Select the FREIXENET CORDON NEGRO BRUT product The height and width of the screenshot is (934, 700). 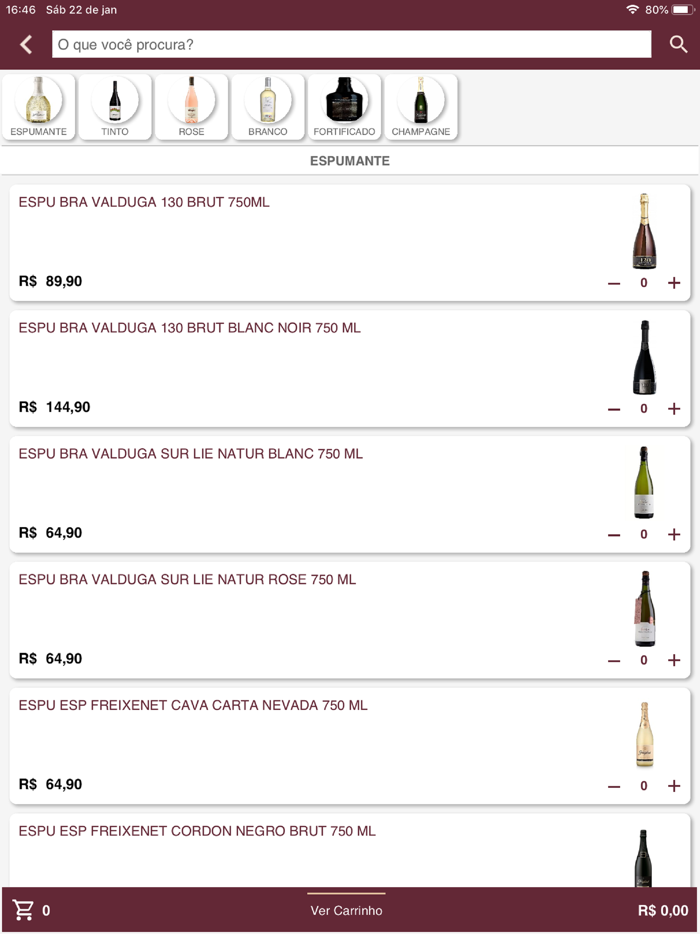pyautogui.click(x=197, y=831)
